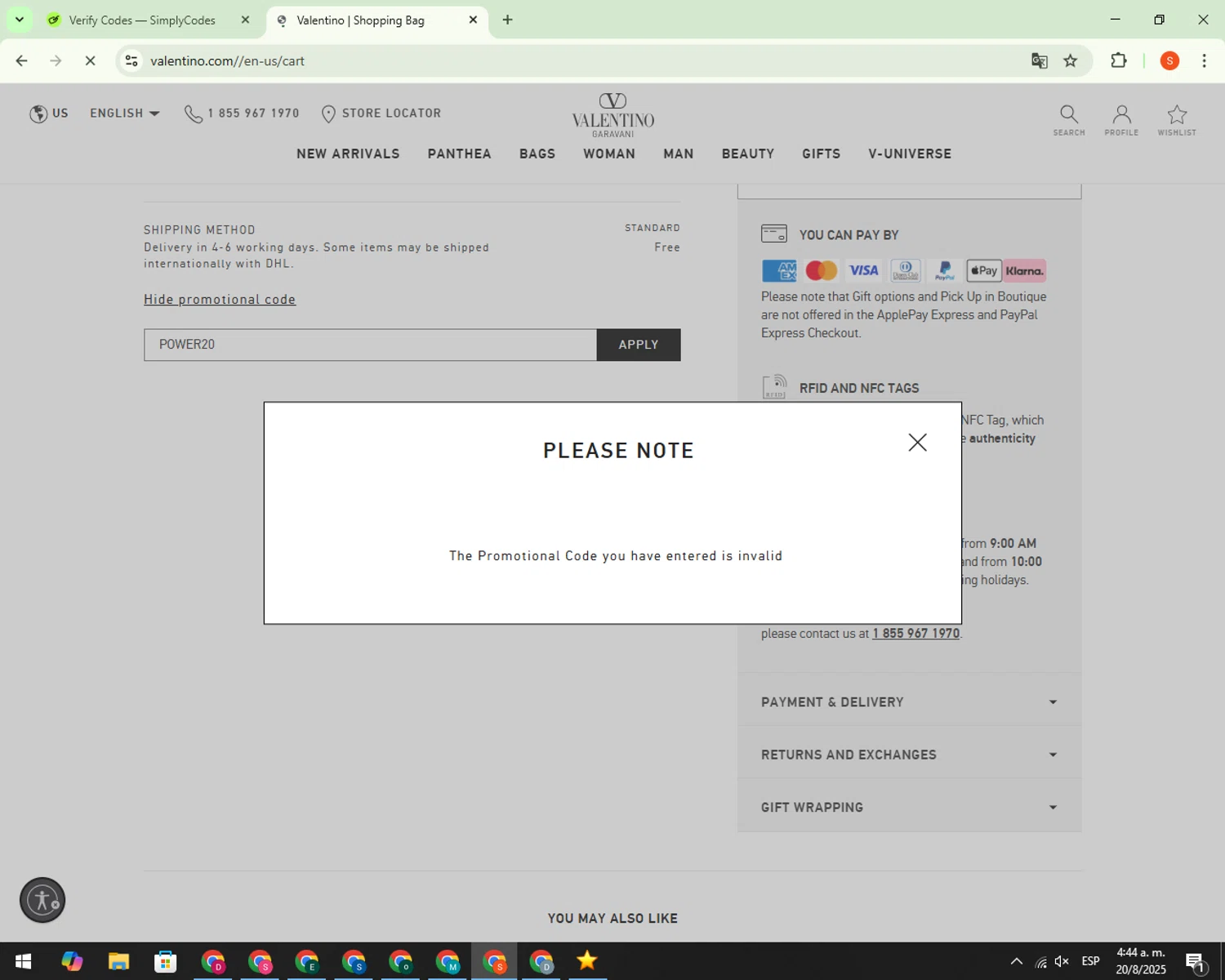
Task: Show hidden system tray icons
Action: click(x=1016, y=961)
